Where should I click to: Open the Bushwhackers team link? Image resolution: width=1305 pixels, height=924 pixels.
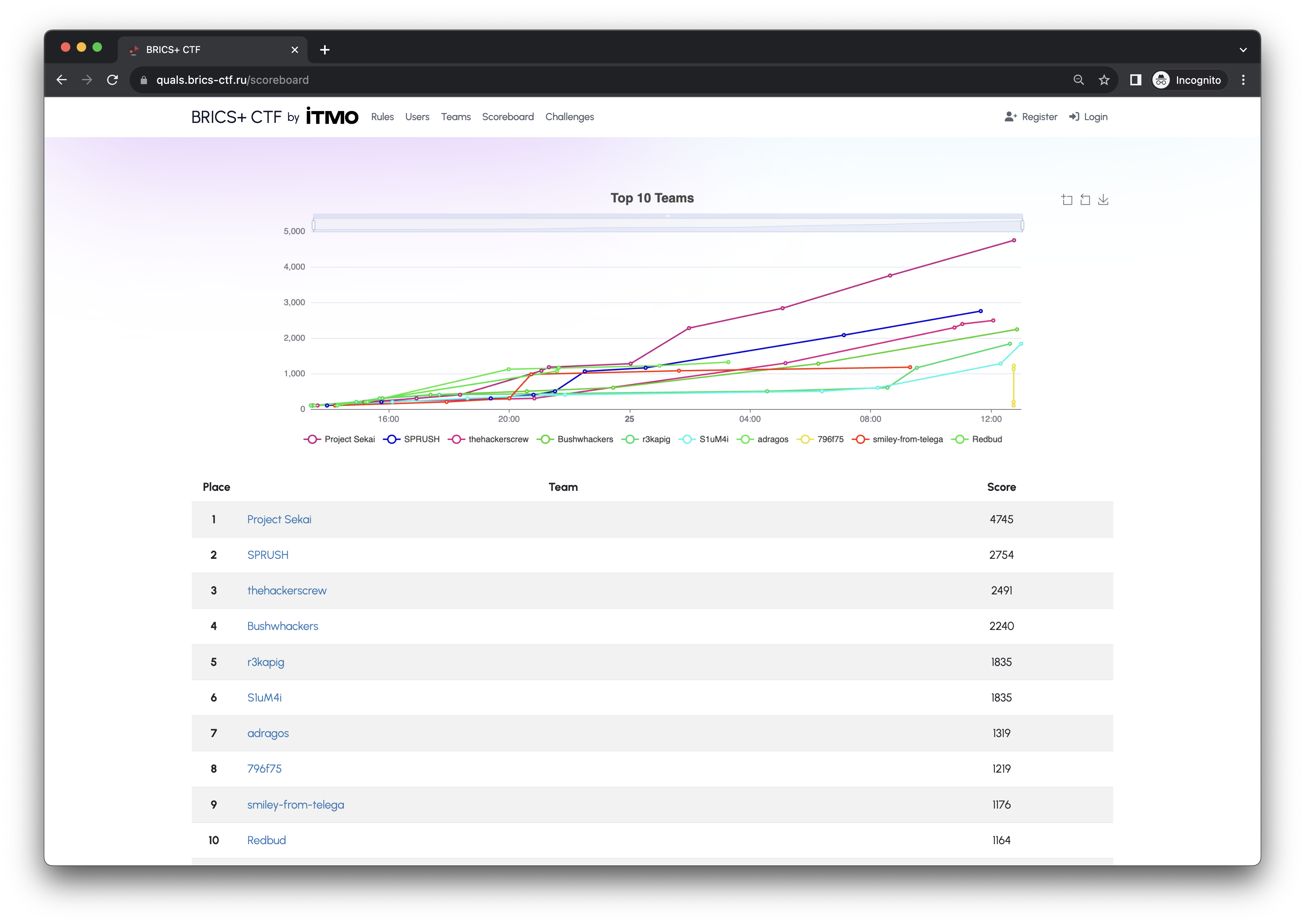point(282,626)
